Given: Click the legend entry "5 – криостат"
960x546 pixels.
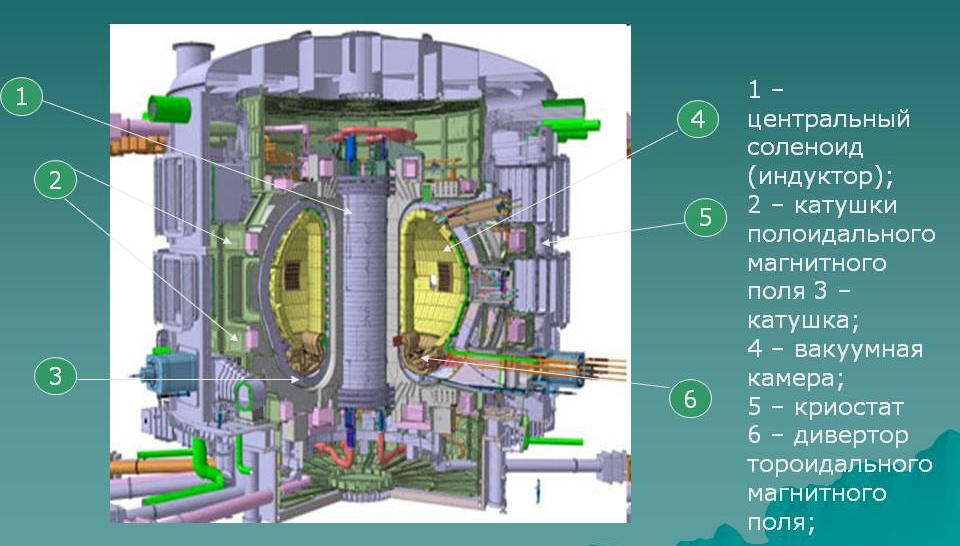Looking at the screenshot, I should [825, 408].
